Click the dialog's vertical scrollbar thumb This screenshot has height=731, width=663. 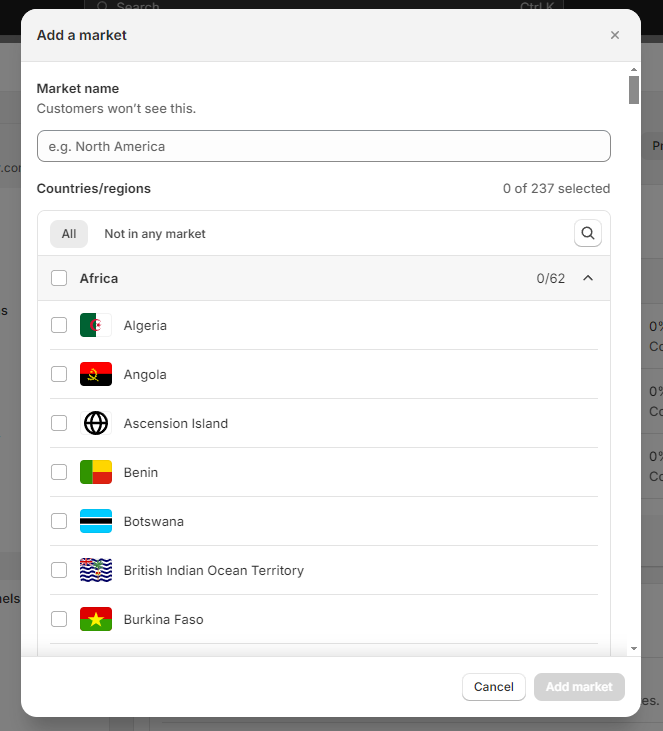click(634, 90)
